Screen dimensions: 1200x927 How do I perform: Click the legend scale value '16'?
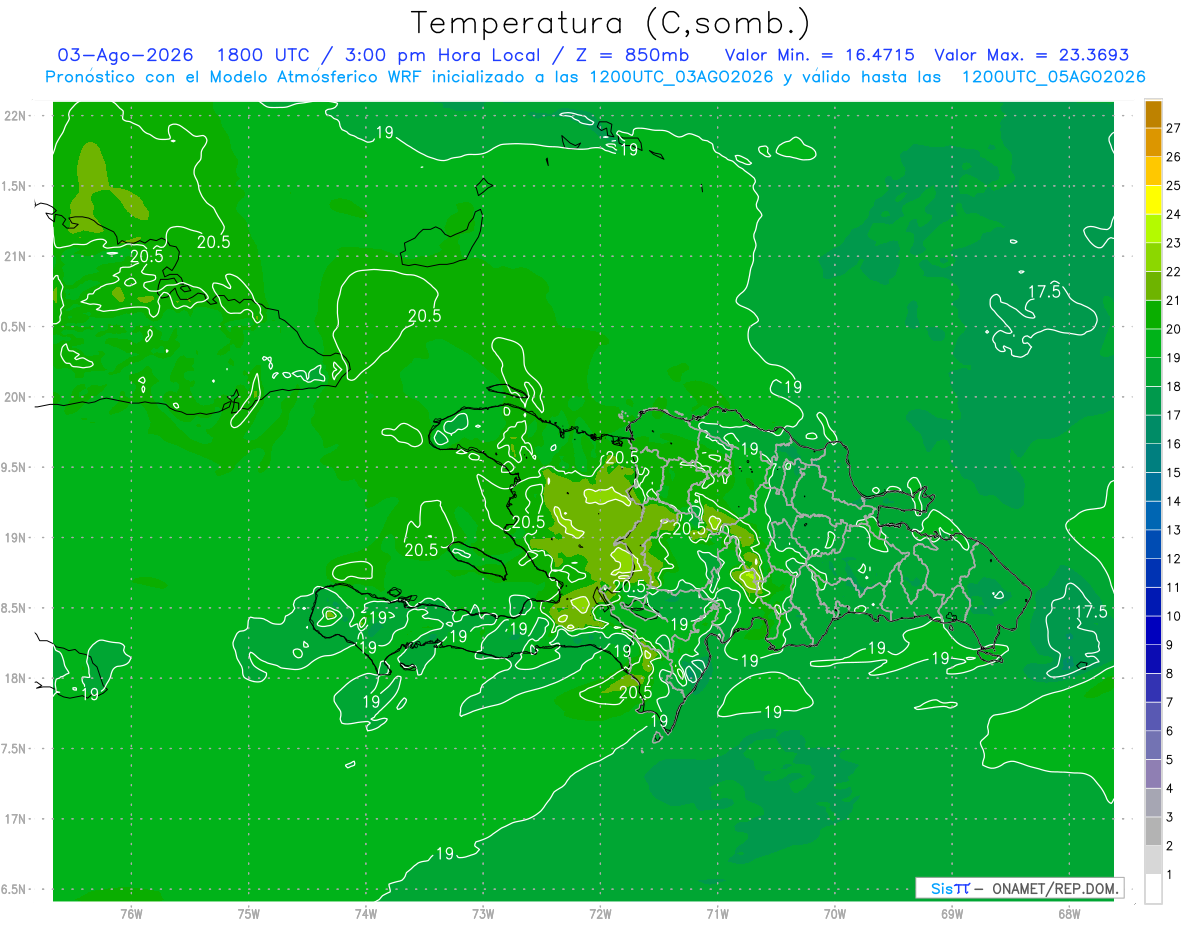(x=1174, y=444)
